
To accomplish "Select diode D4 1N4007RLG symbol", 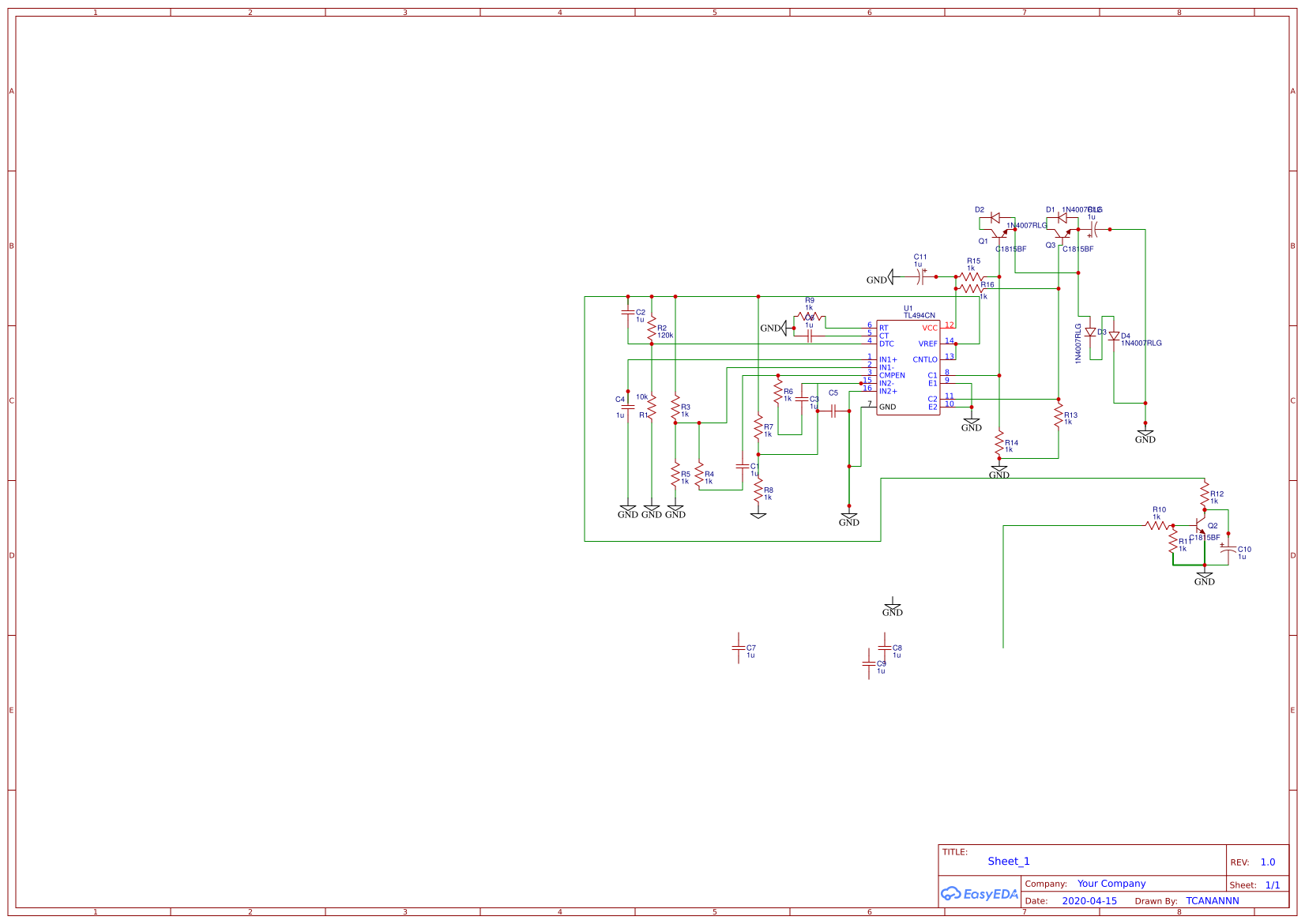I will [1115, 337].
